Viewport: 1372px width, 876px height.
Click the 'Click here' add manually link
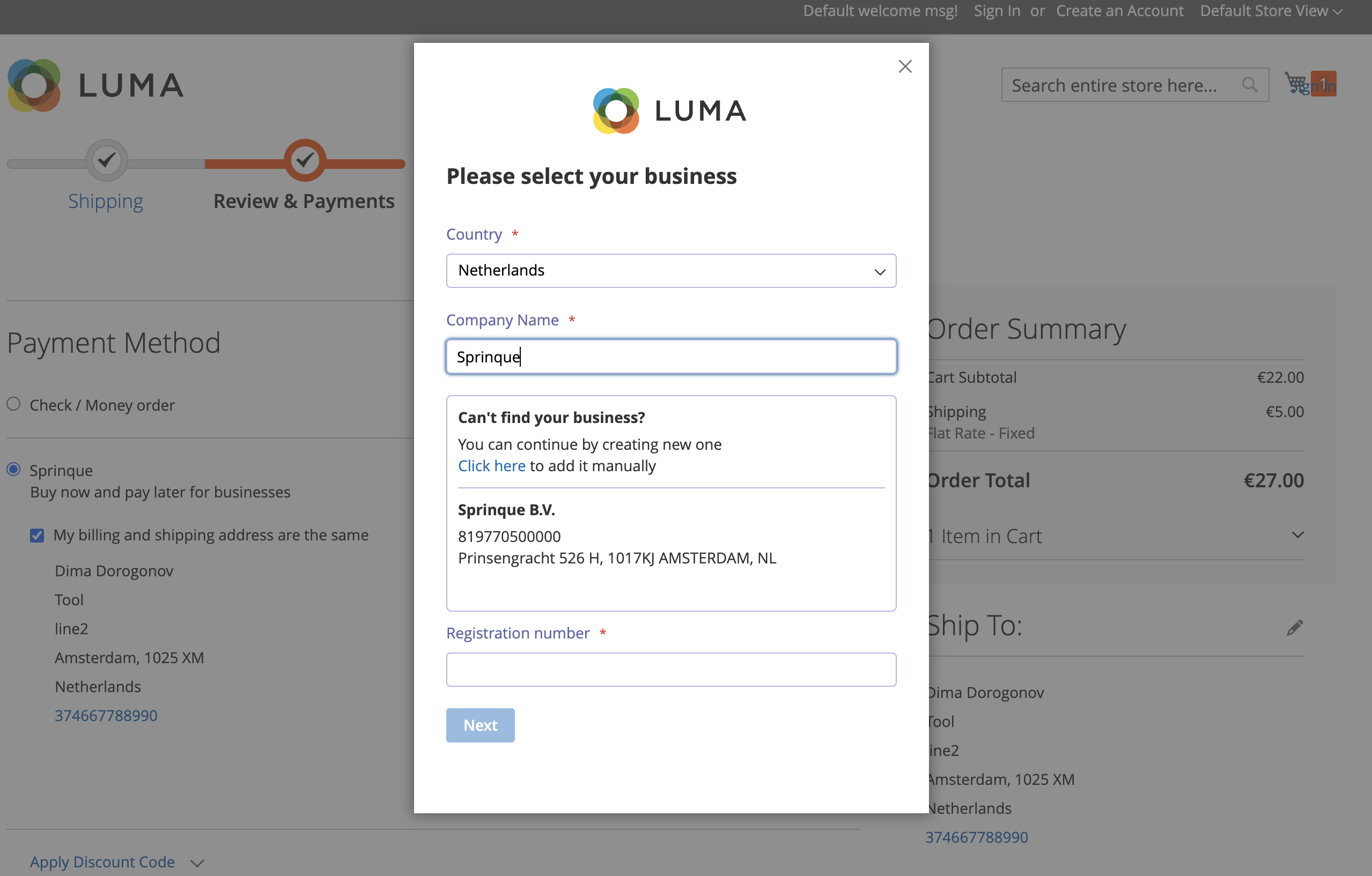pos(491,466)
